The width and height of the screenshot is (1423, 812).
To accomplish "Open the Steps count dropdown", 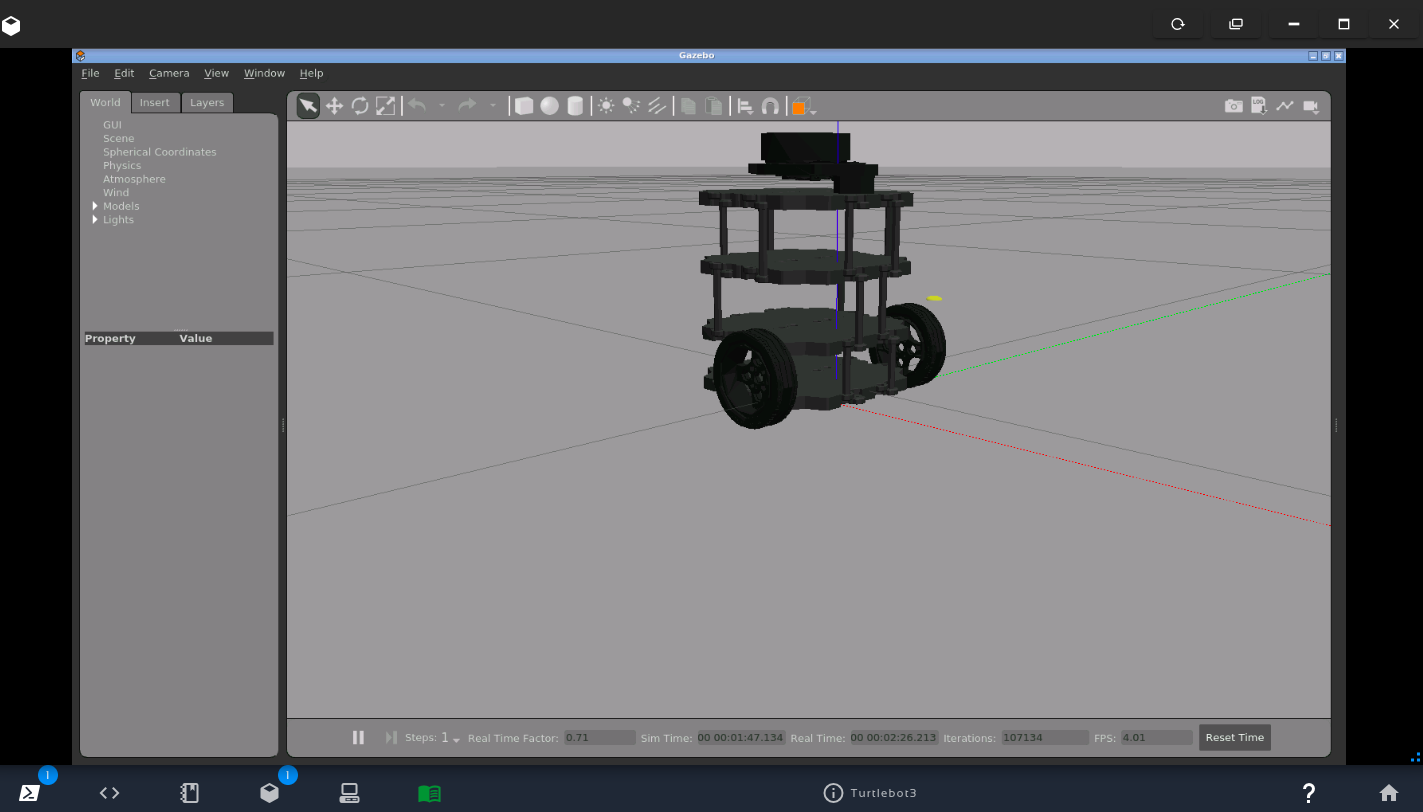I will [456, 740].
